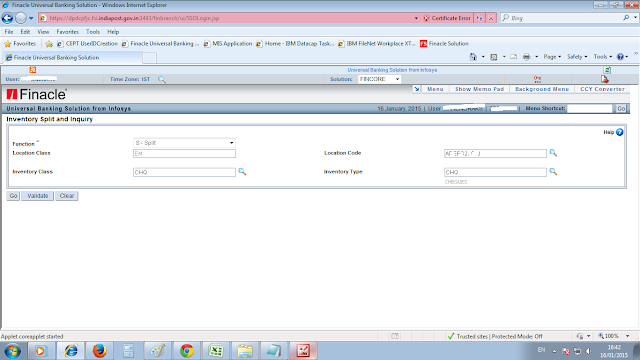Open the Finacle Solution favorite link
The image size is (640, 360).
[x=444, y=44]
